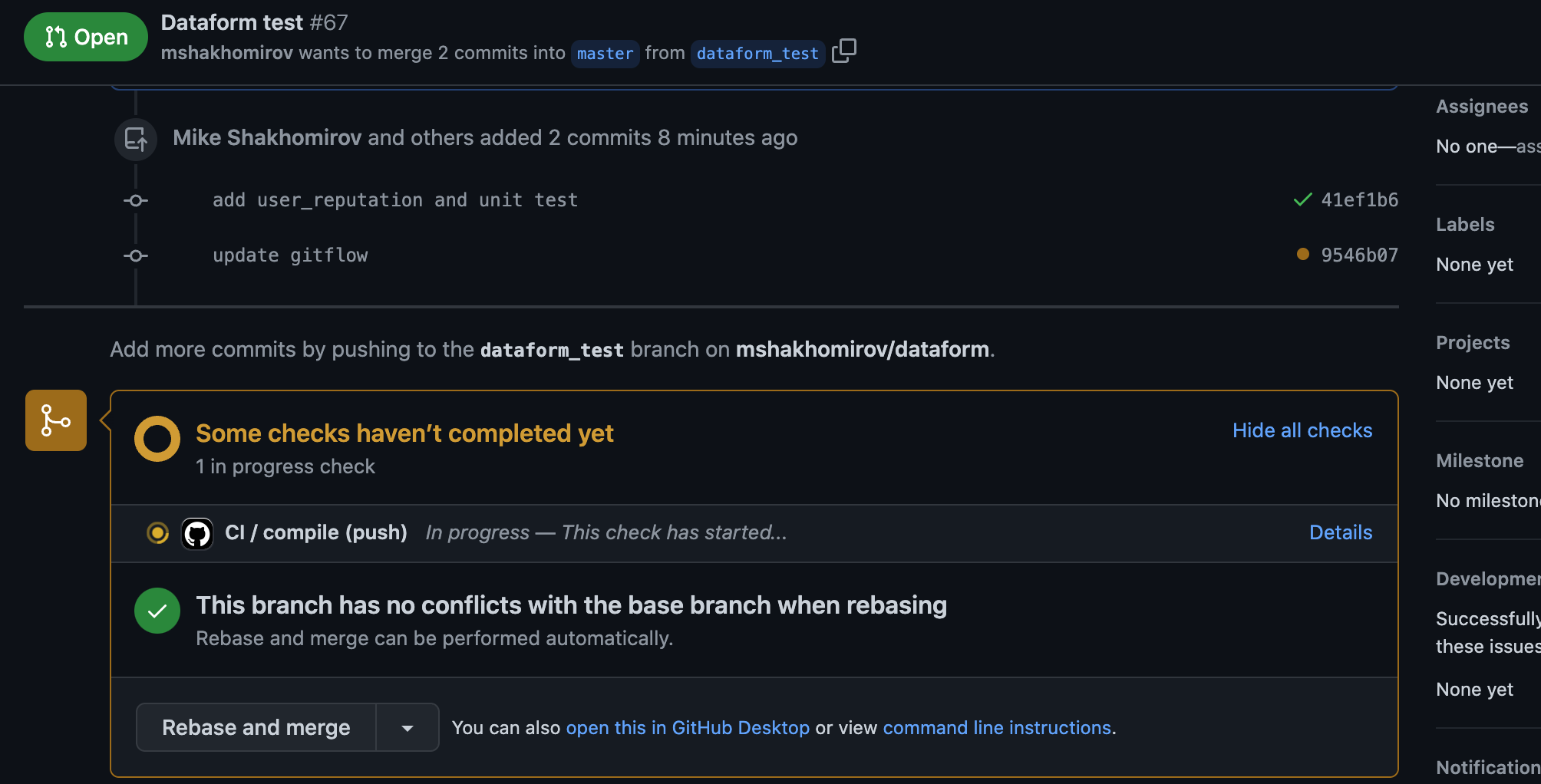The height and width of the screenshot is (784, 1541).
Task: Click the GitHub Actions avatar on CI check
Action: point(196,533)
